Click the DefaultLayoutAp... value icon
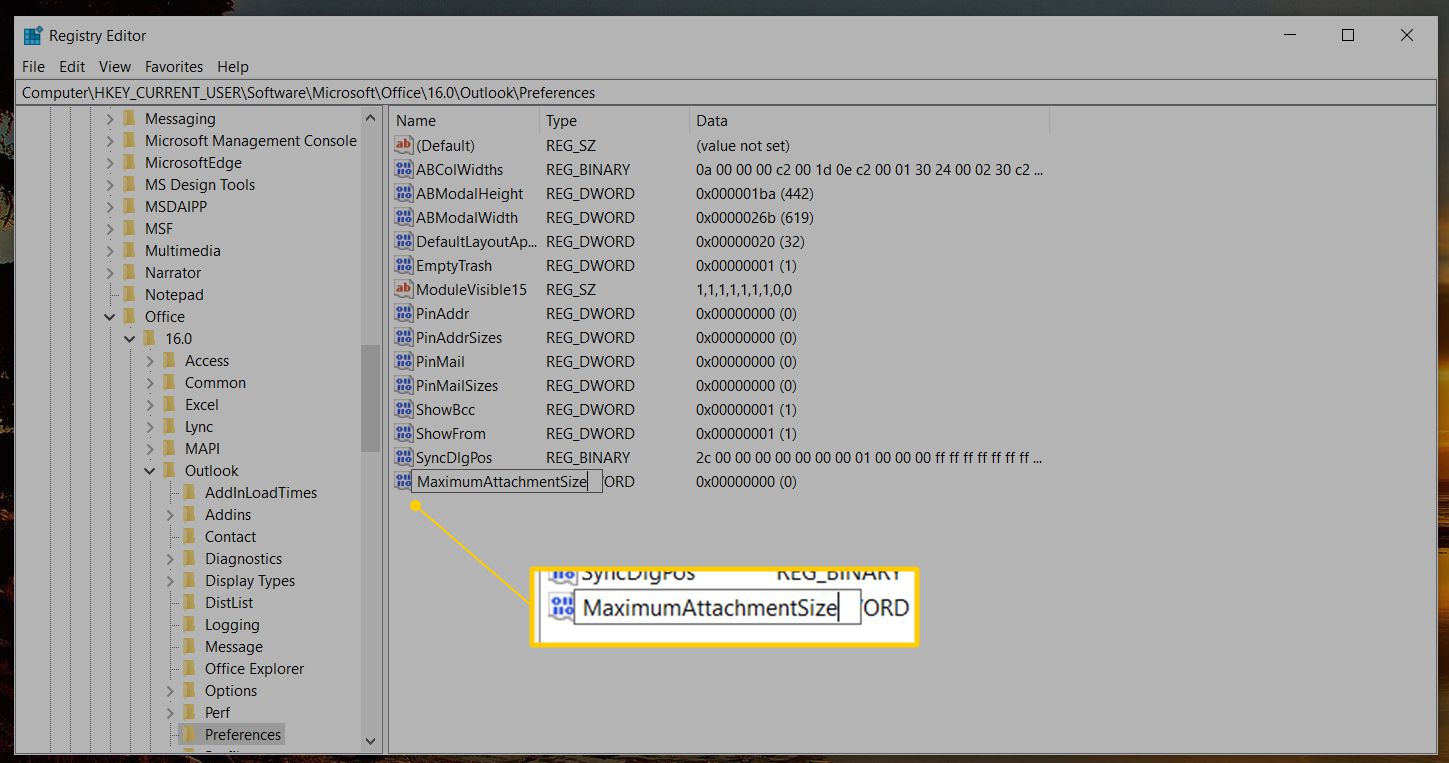The height and width of the screenshot is (763, 1449). [x=403, y=241]
